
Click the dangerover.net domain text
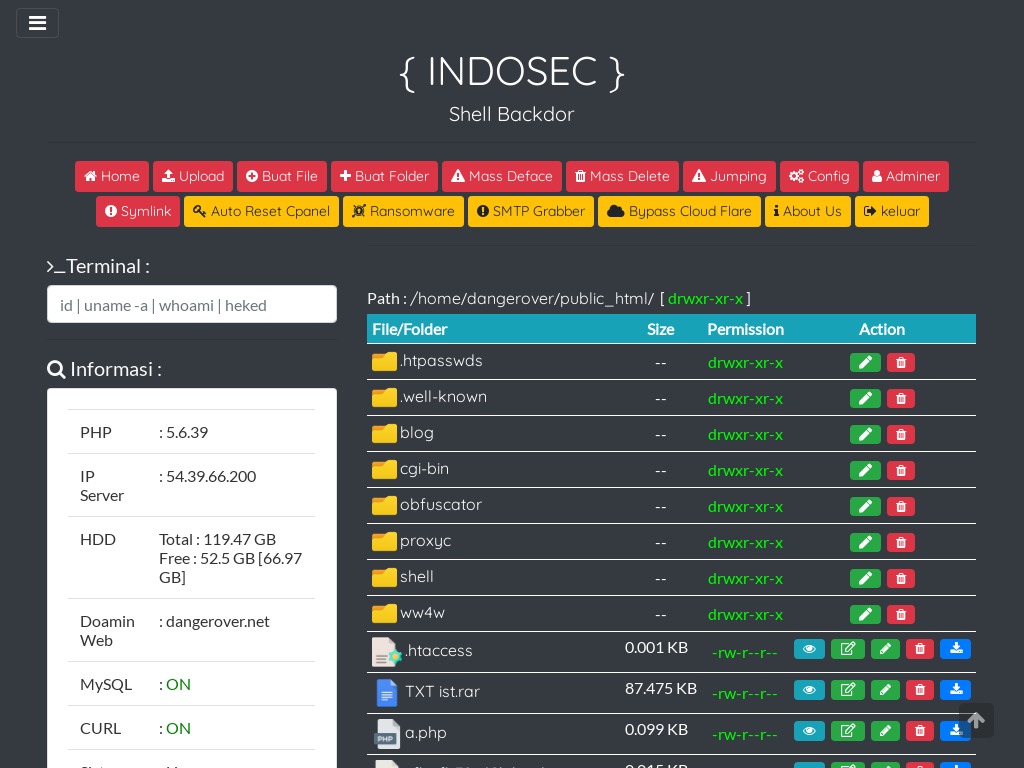(x=217, y=622)
